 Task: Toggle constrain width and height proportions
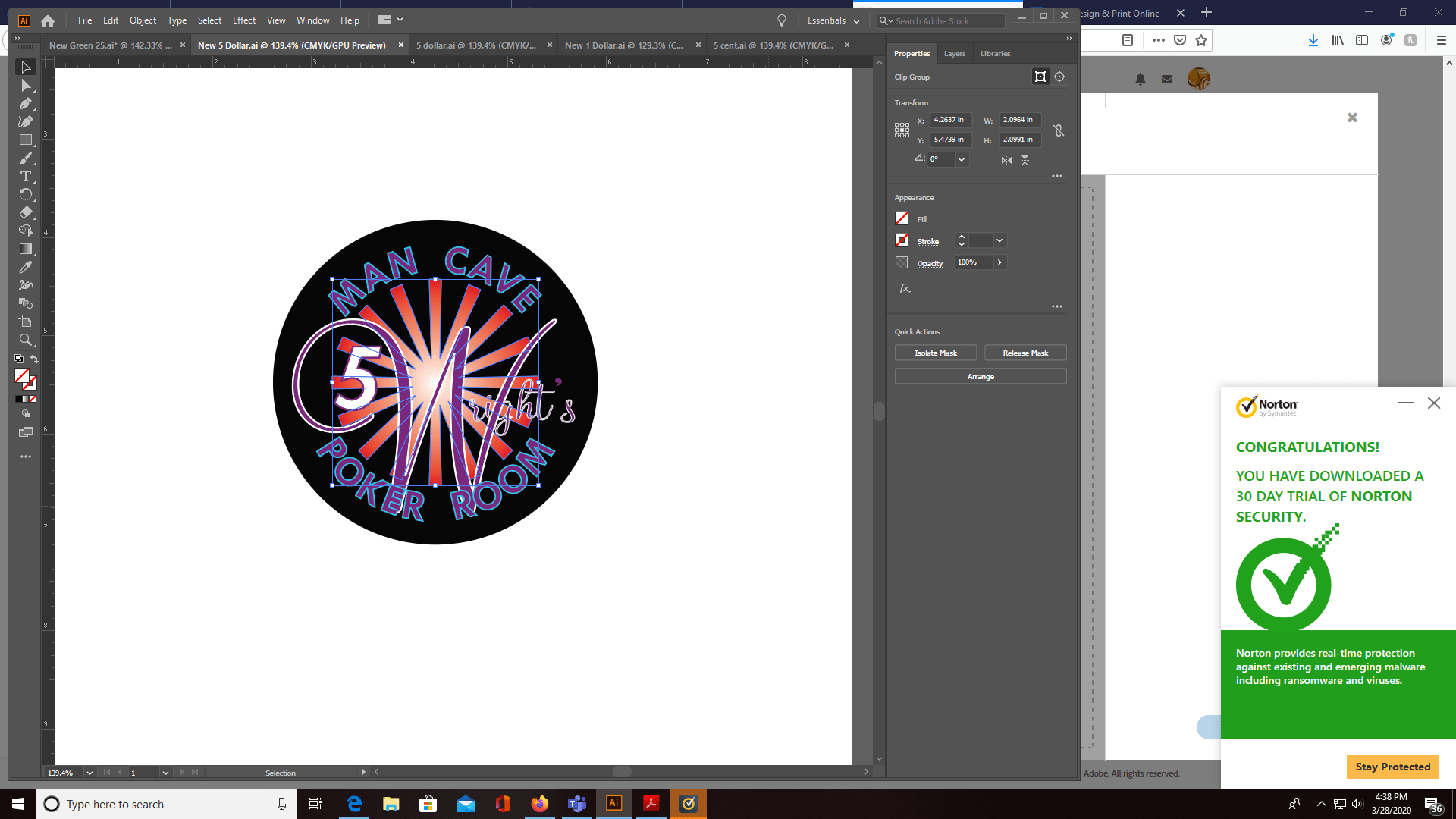click(x=1059, y=130)
